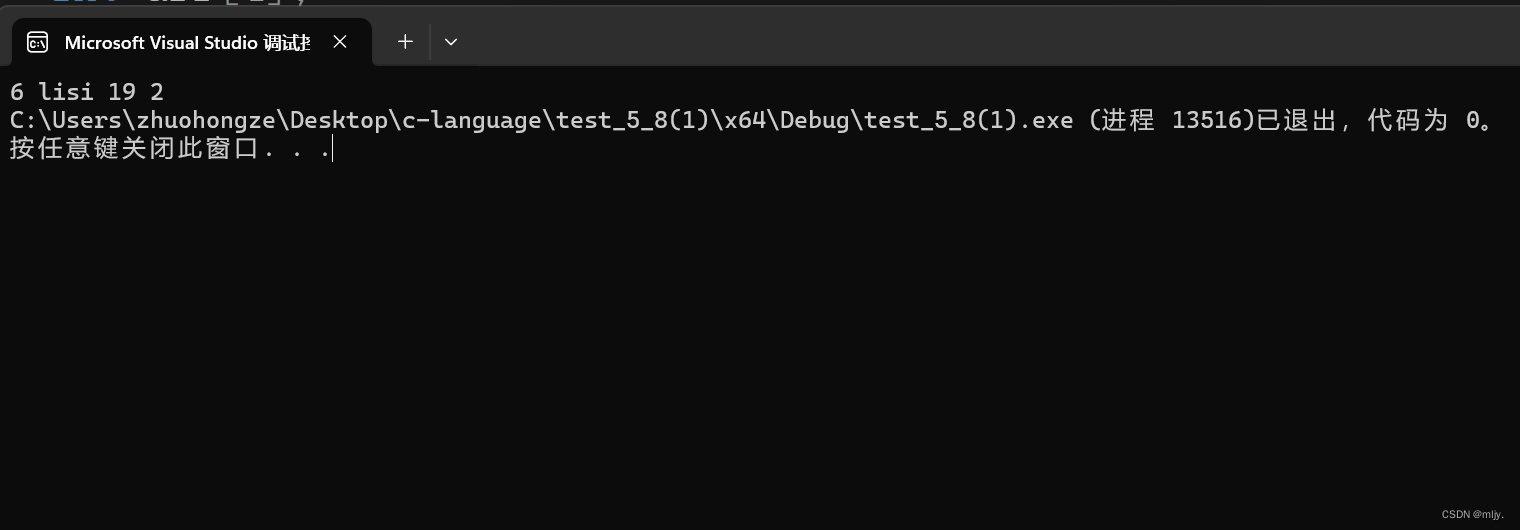Click the word "lisi" in the output
Screen dimensions: 1520x530
66,93
